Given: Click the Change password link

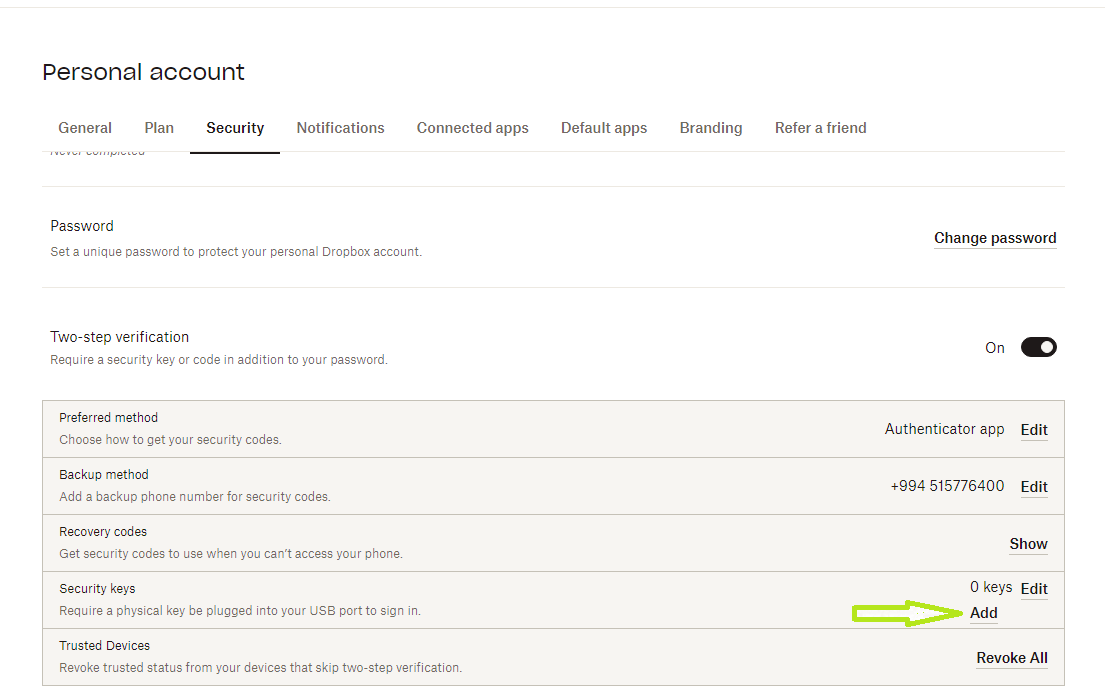Looking at the screenshot, I should [995, 238].
